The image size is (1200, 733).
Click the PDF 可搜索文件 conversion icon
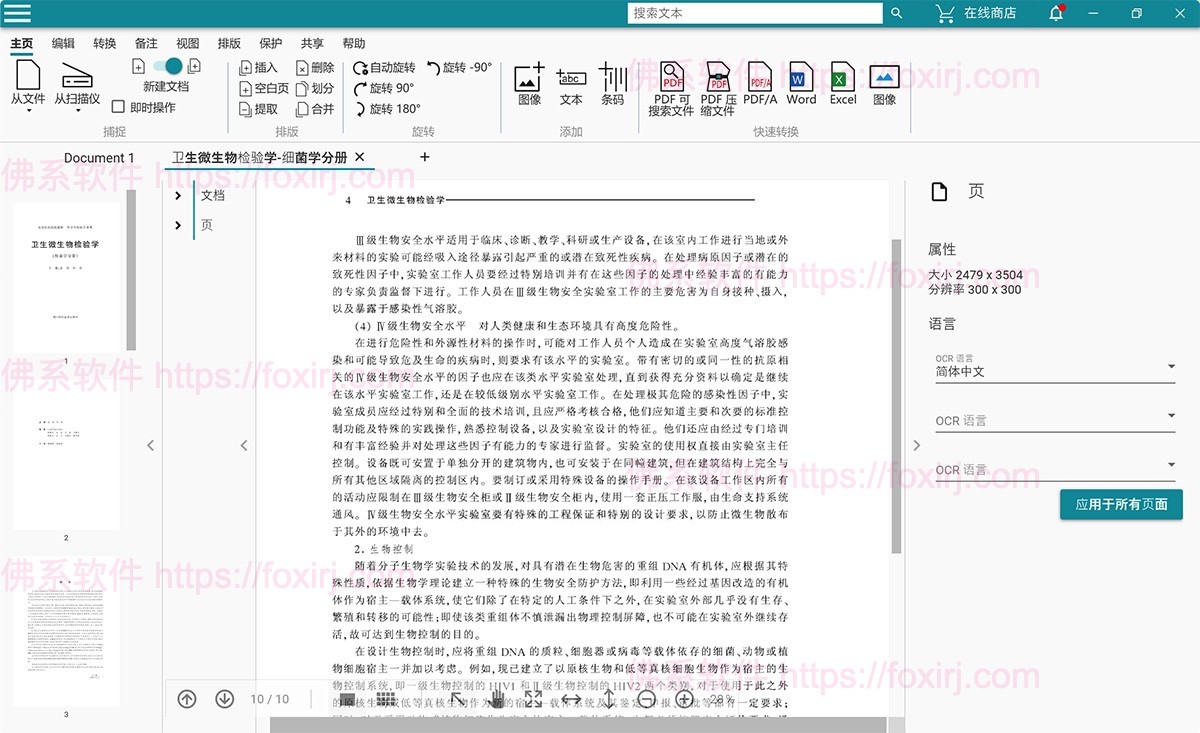coord(671,77)
